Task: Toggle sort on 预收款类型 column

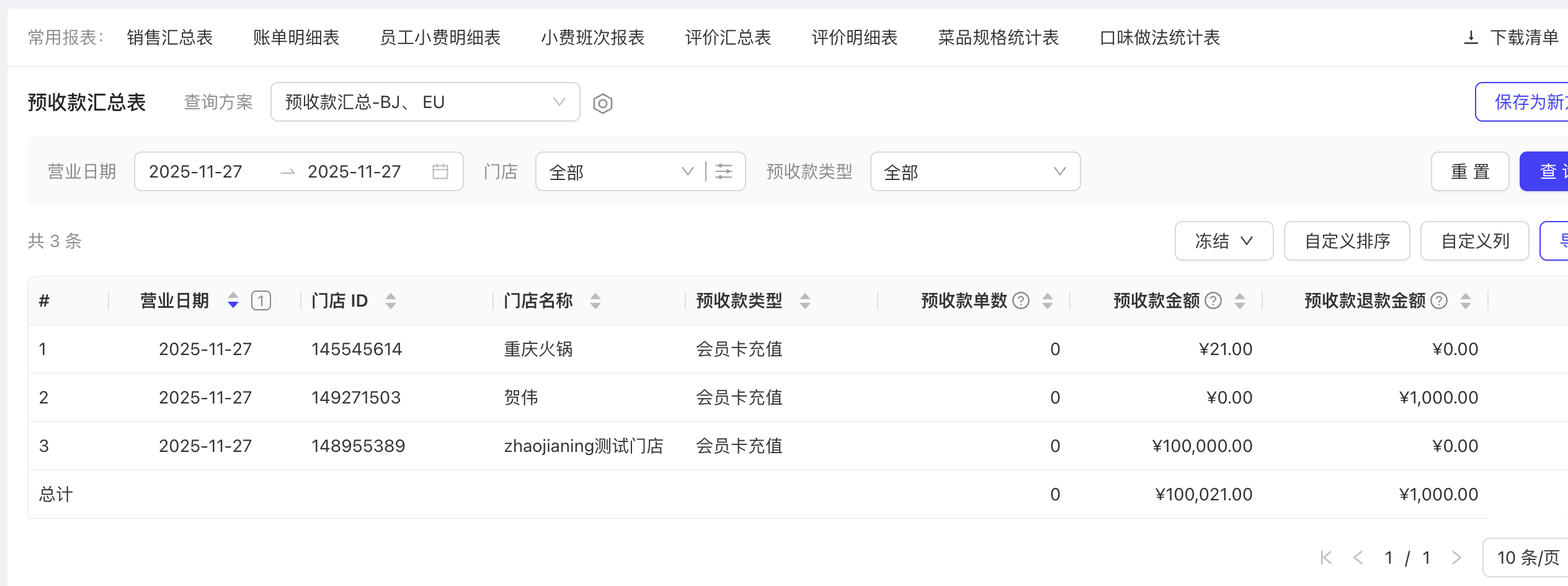Action: pos(804,301)
